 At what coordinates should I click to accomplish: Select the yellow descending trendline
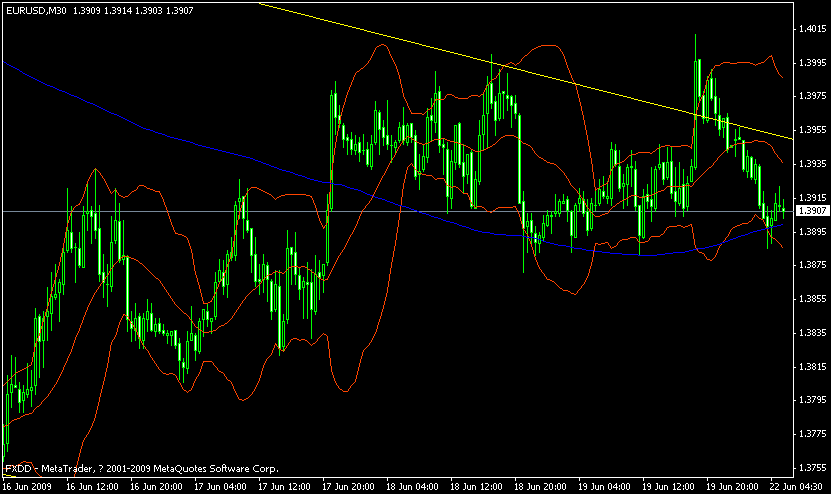pos(525,71)
